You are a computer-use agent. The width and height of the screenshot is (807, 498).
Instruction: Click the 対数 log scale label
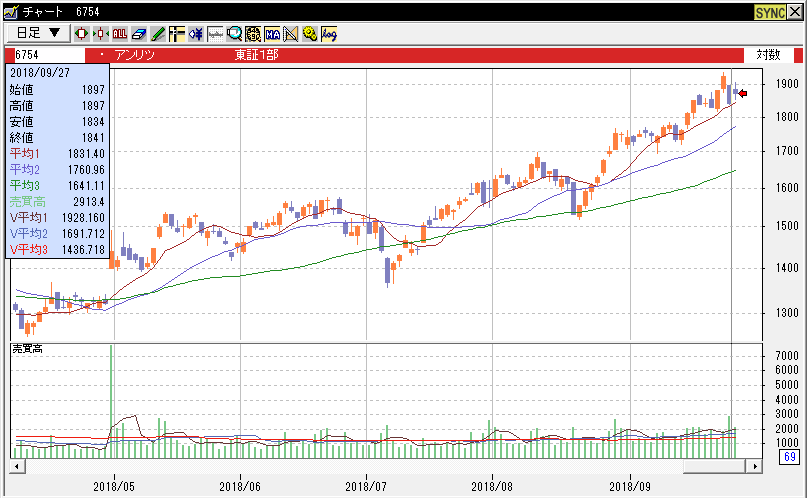point(768,54)
